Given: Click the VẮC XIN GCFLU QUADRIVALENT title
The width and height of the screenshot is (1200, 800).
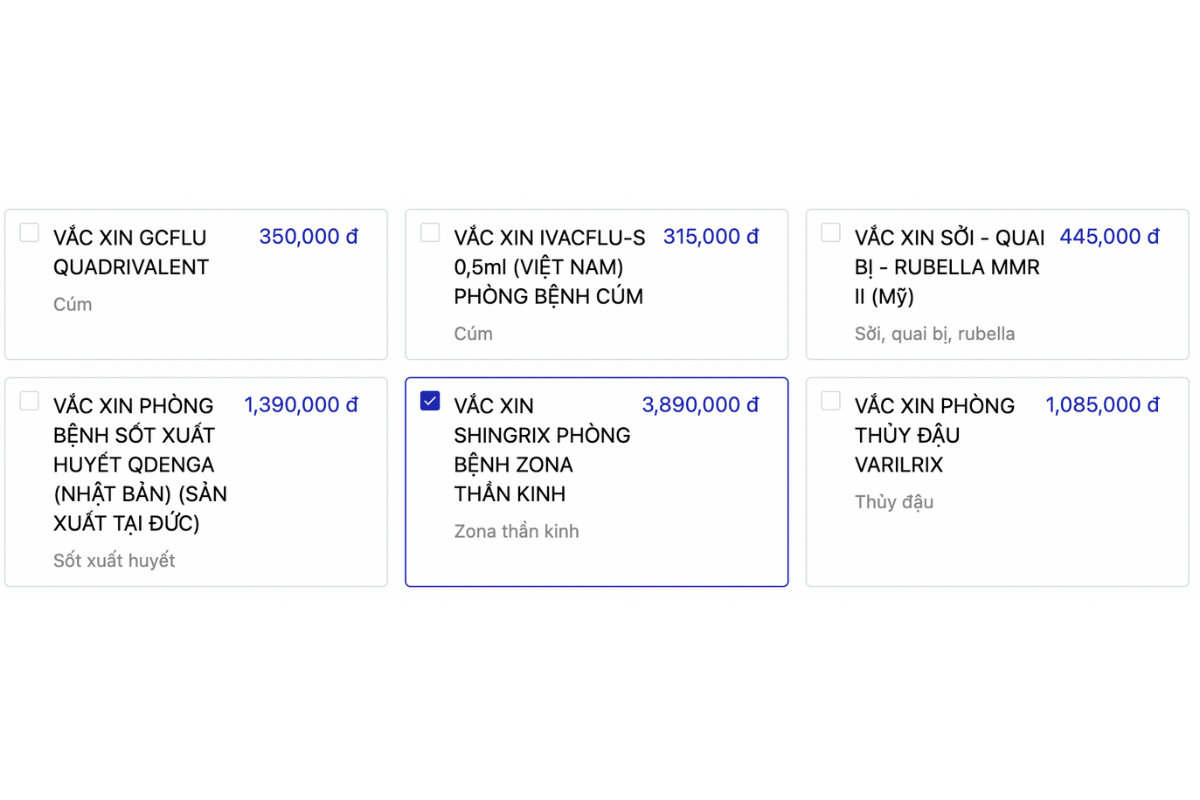Looking at the screenshot, I should [x=131, y=252].
